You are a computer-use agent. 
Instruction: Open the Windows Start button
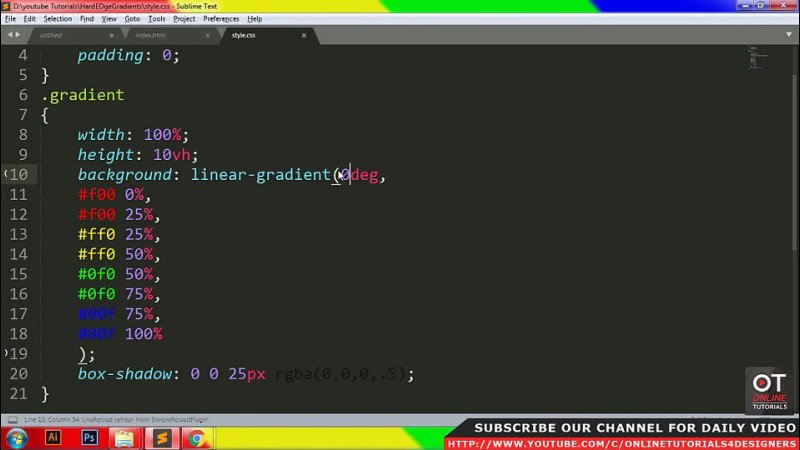coord(16,438)
